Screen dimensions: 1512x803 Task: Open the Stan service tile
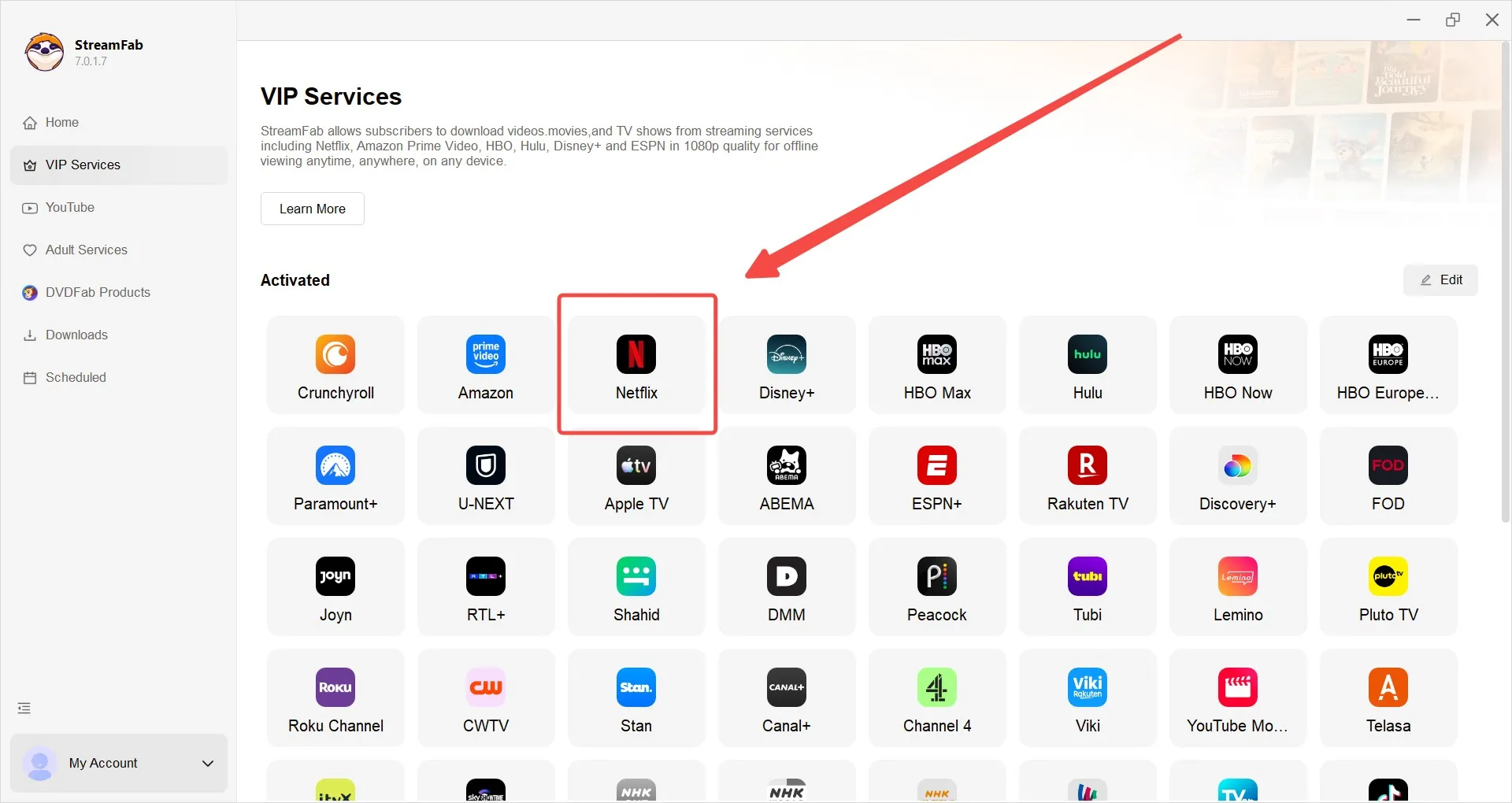pos(636,698)
